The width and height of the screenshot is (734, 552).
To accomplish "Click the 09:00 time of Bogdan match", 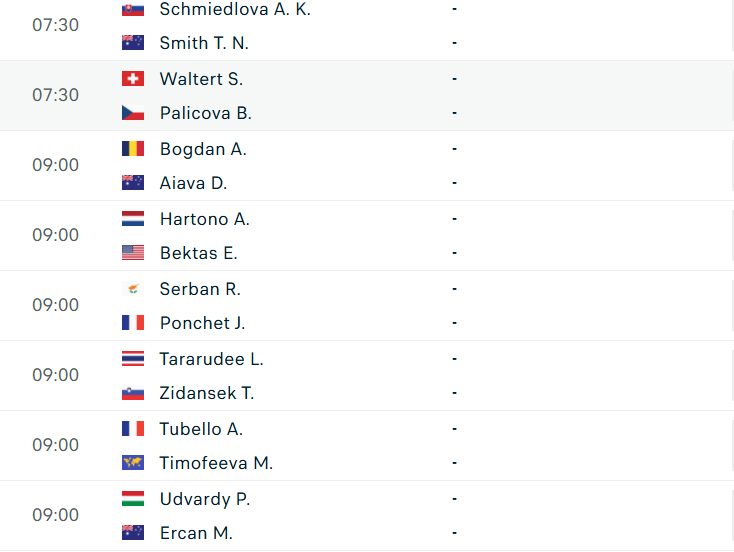I will click(55, 165).
